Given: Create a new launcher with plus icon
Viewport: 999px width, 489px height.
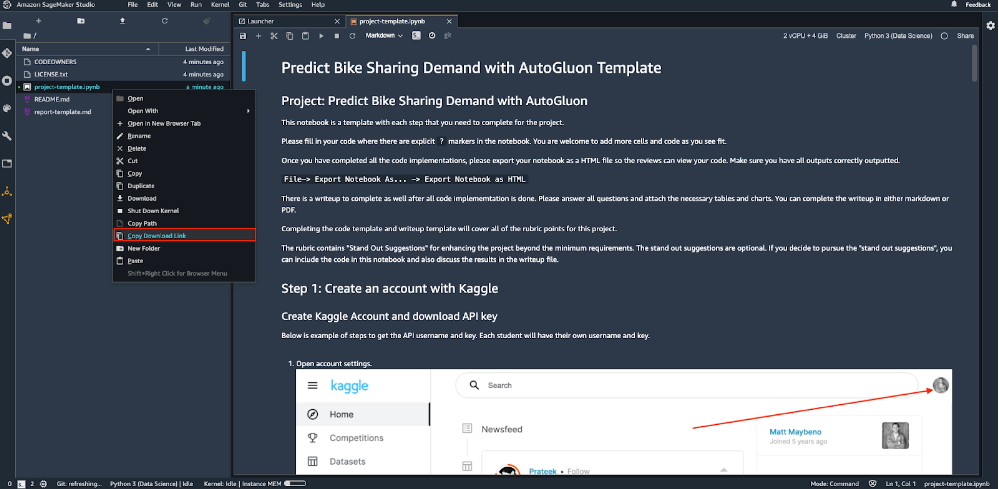Looking at the screenshot, I should (38, 21).
